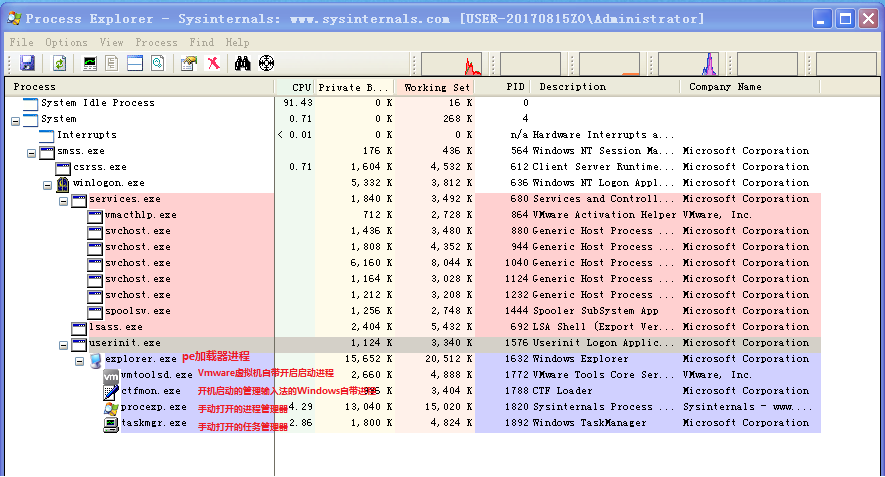Click the 91.43 CPU value for Idle

(297, 103)
